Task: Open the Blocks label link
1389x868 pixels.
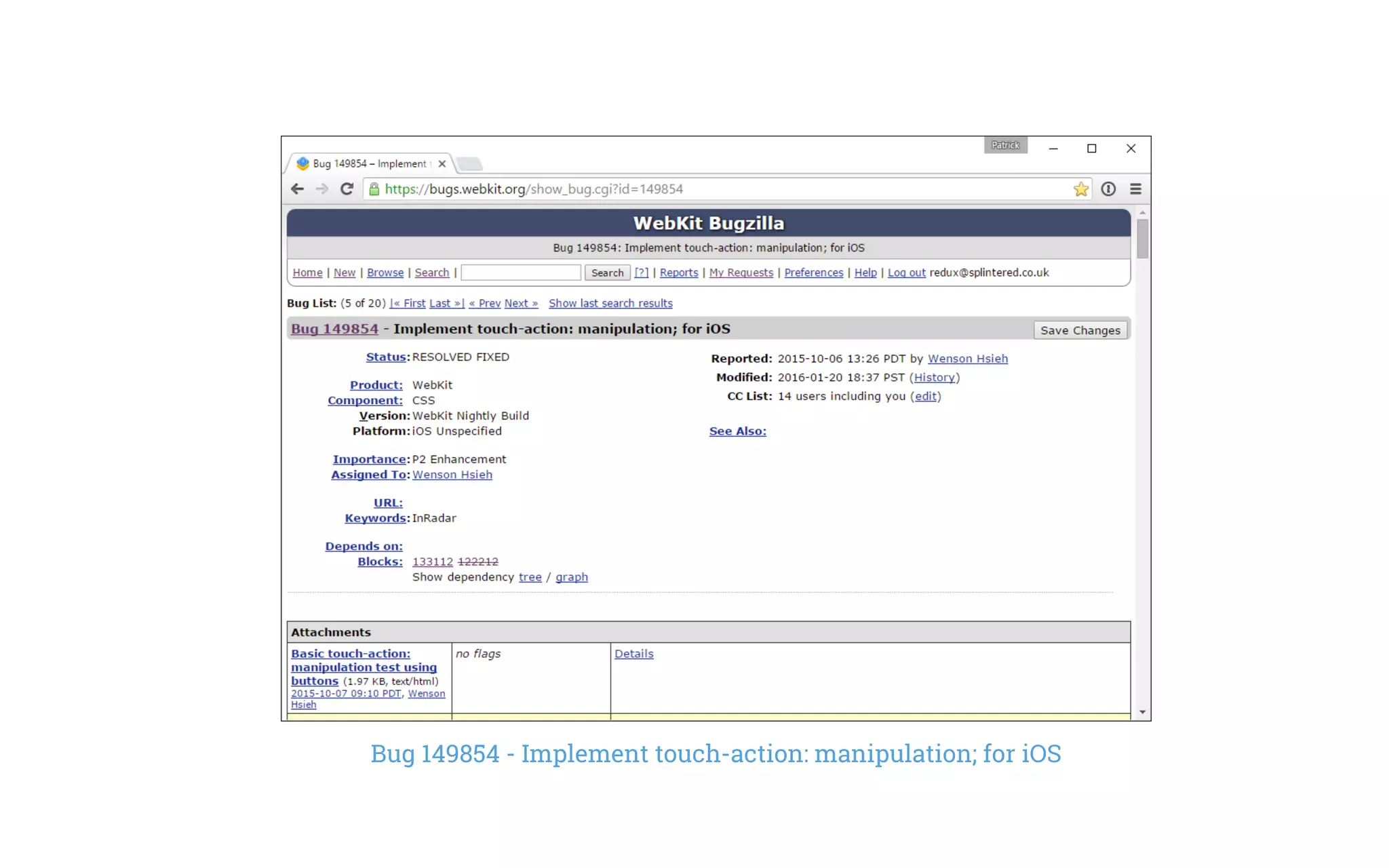Action: tap(380, 562)
